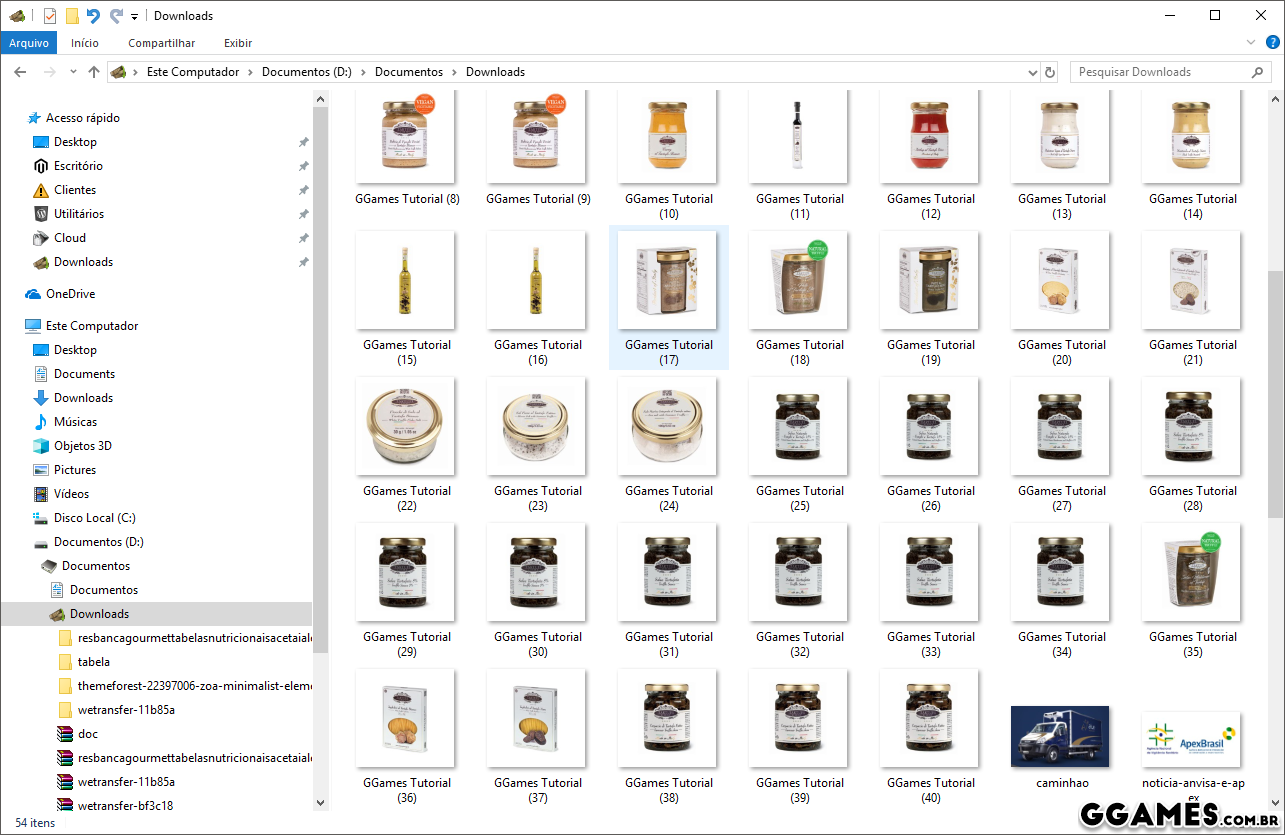Open the Arquivo menu tab

point(29,43)
